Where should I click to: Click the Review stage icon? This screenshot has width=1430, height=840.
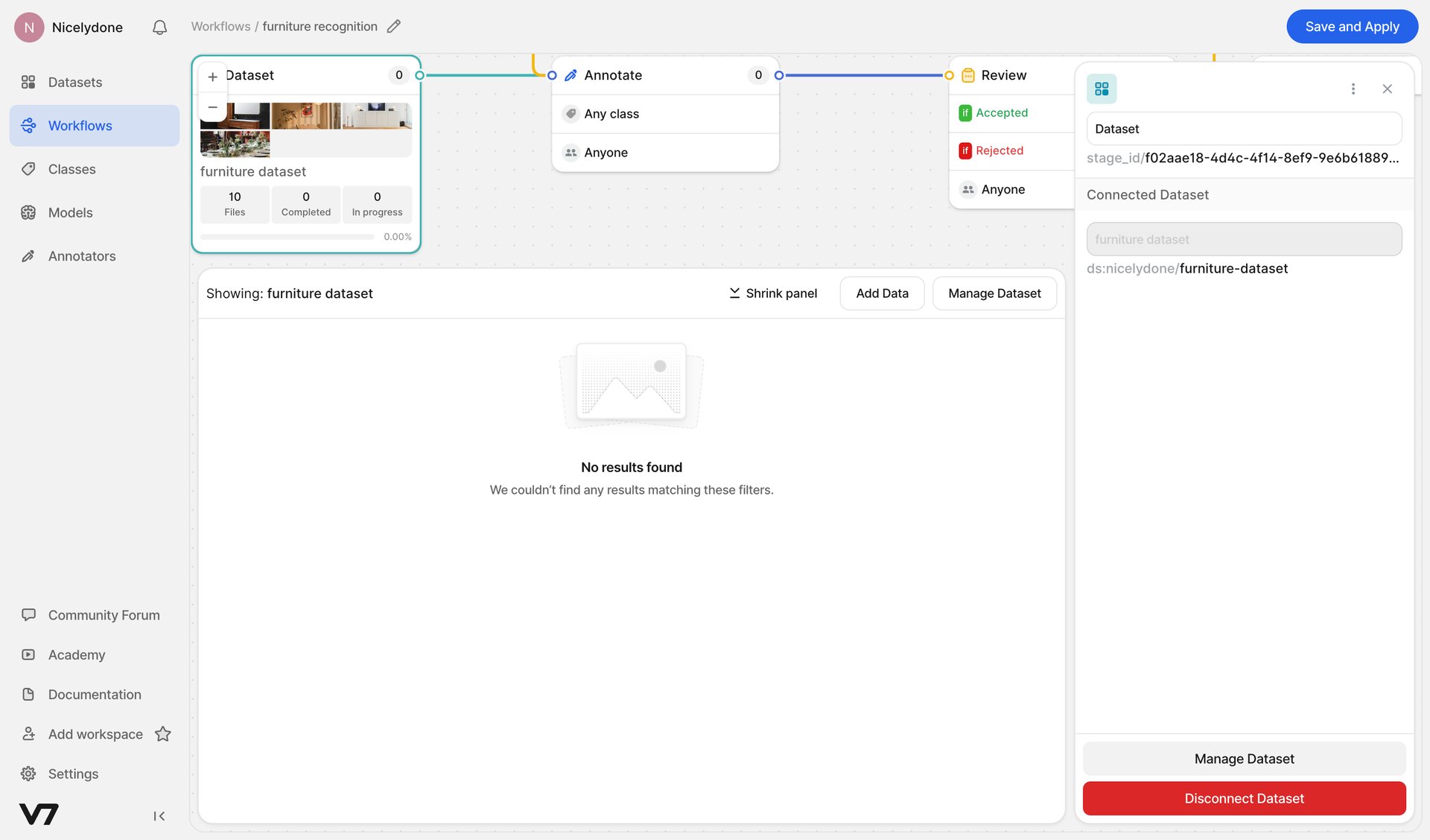[967, 74]
